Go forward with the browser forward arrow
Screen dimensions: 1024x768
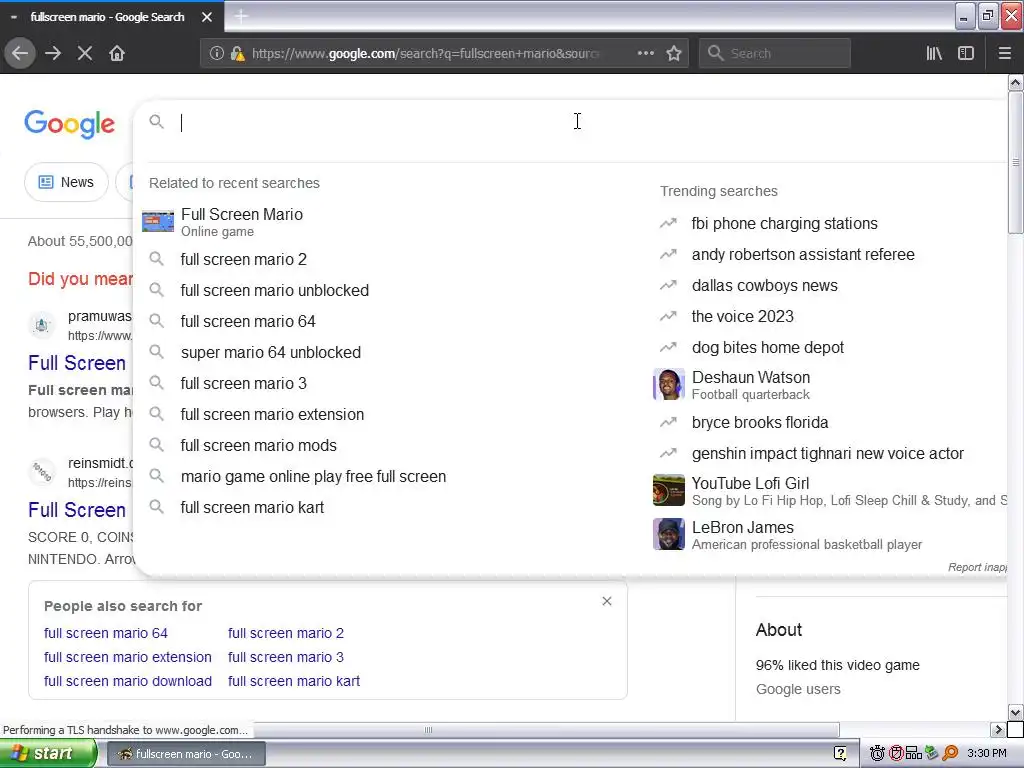[53, 54]
